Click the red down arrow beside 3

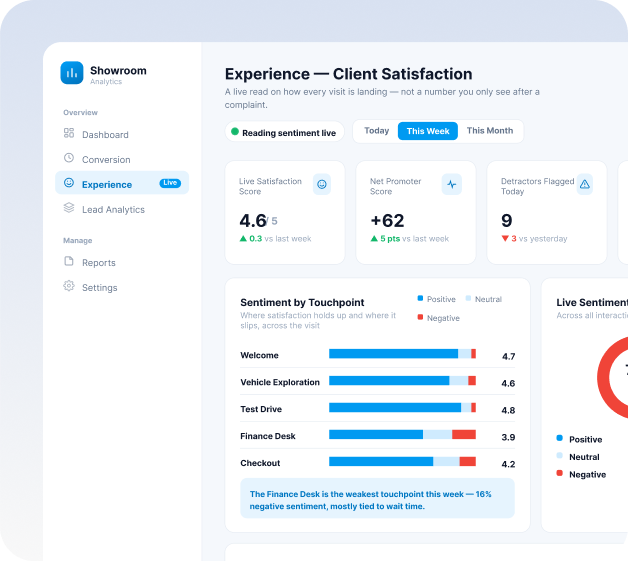point(505,239)
